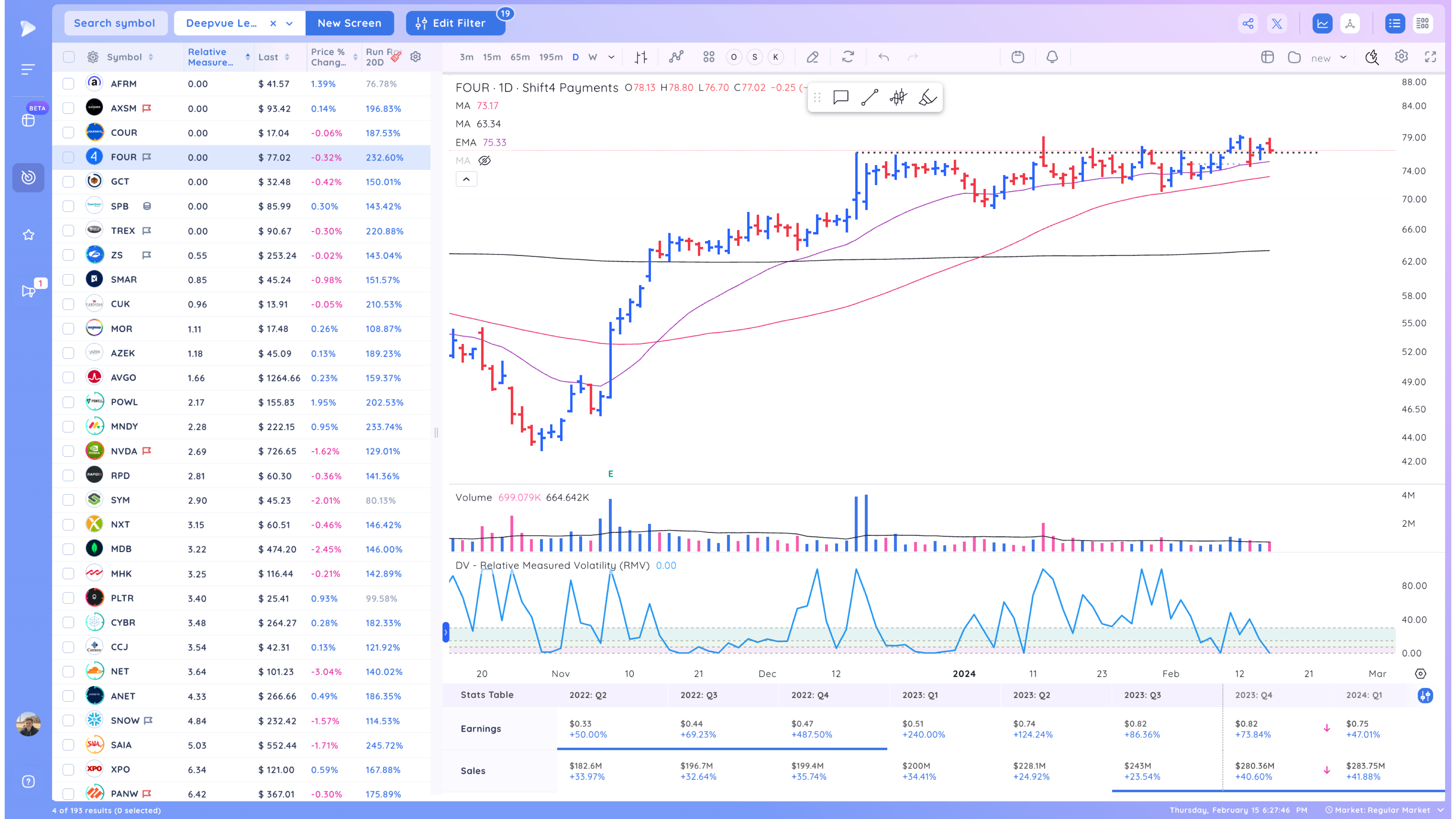Image resolution: width=1456 pixels, height=819 pixels.
Task: Check the NVDA row checkbox
Action: tap(68, 451)
